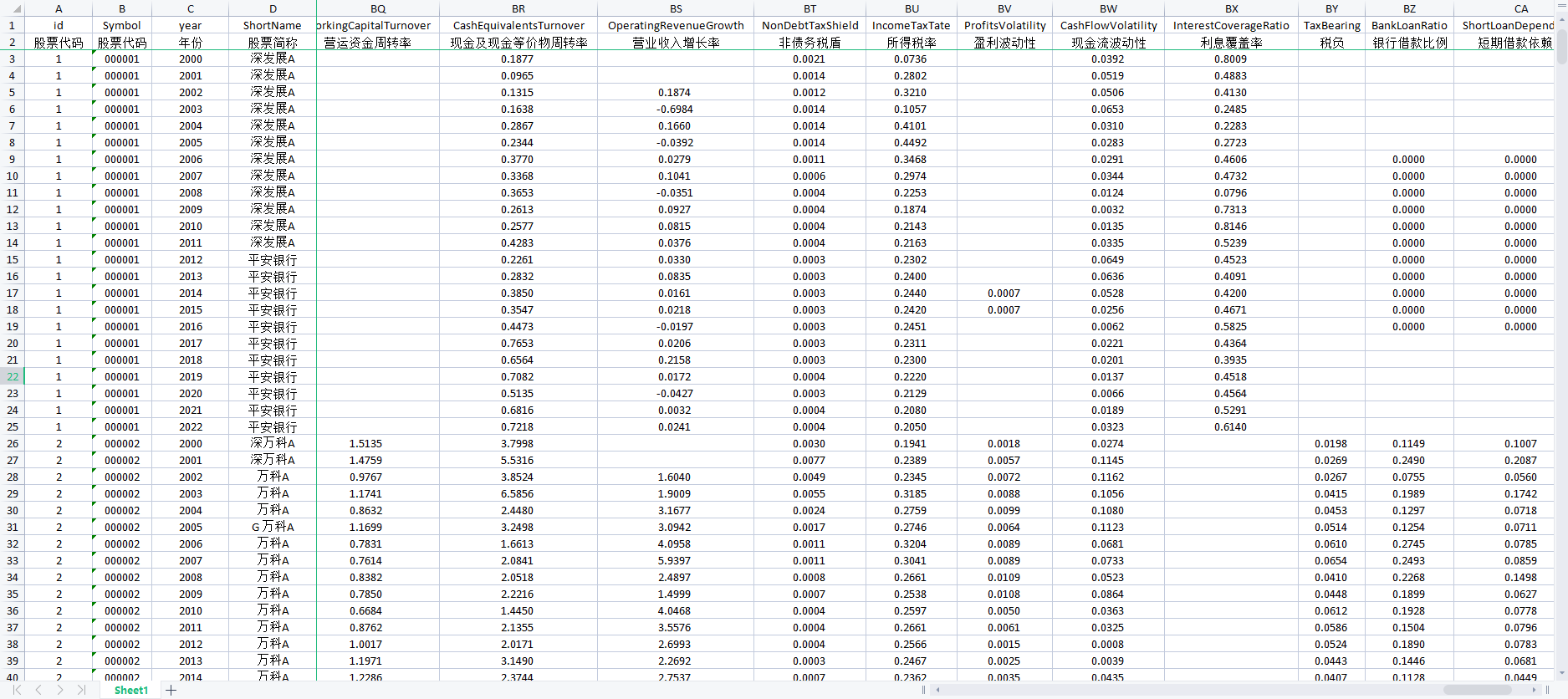The image size is (1568, 699).
Task: Select column BR header
Action: pos(518,8)
